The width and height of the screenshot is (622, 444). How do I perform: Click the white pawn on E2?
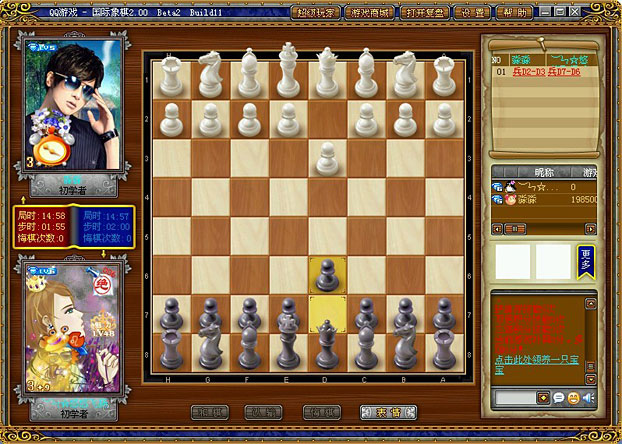pyautogui.click(x=288, y=120)
